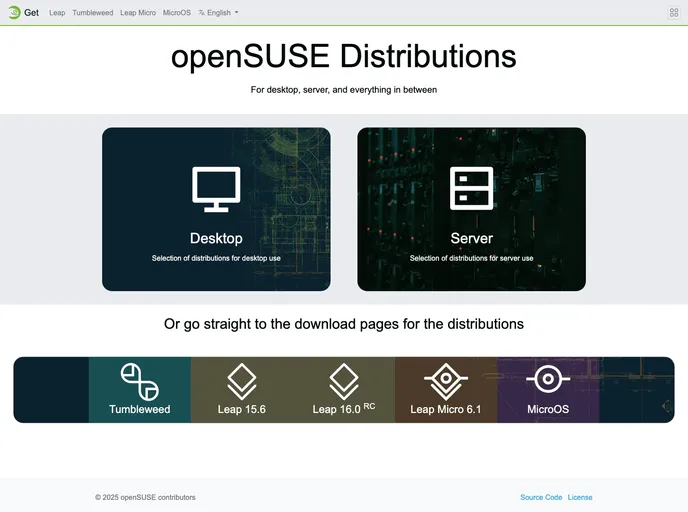The width and height of the screenshot is (688, 512).
Task: Open the Source Code footer link
Action: pyautogui.click(x=541, y=497)
